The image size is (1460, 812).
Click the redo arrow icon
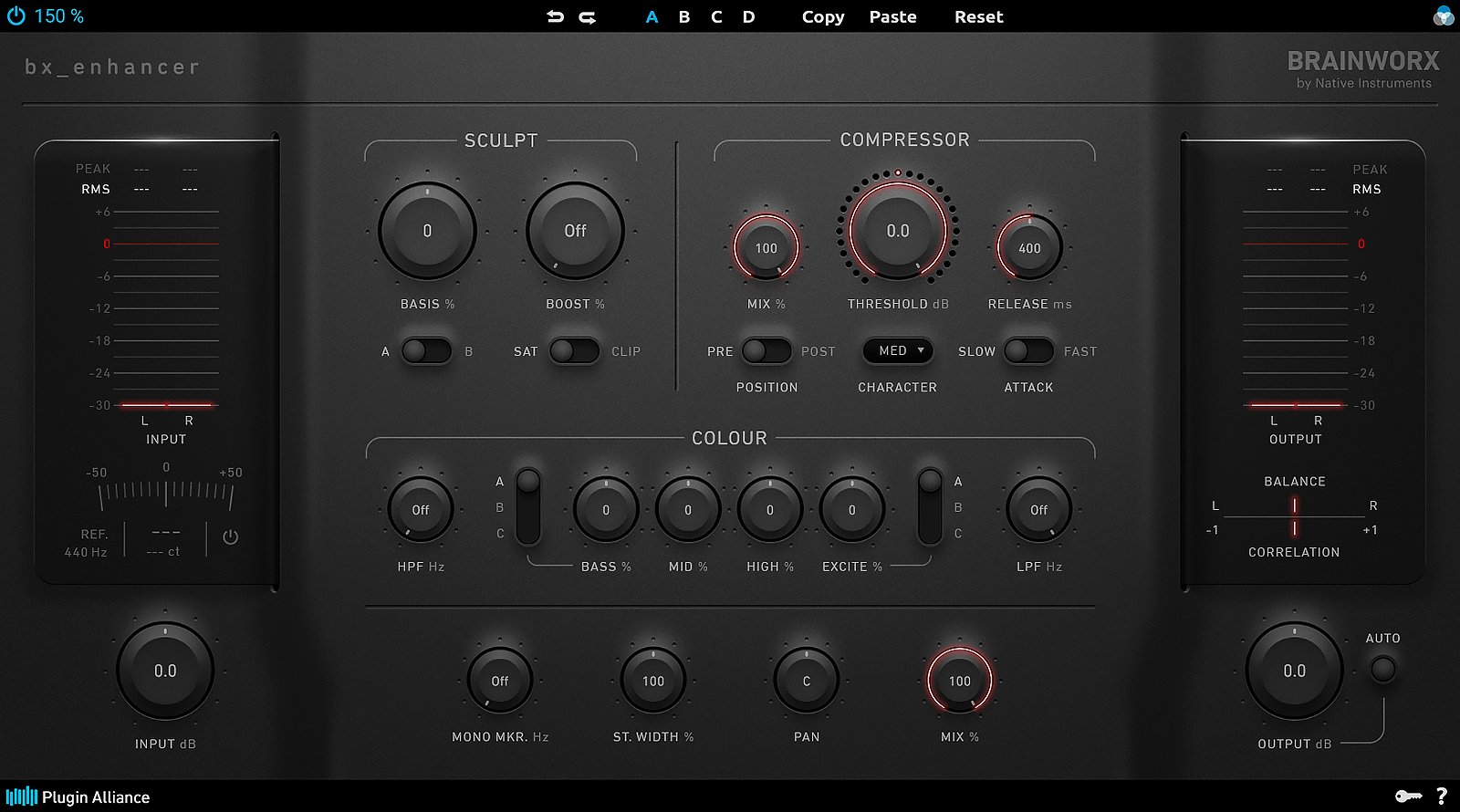click(x=588, y=16)
